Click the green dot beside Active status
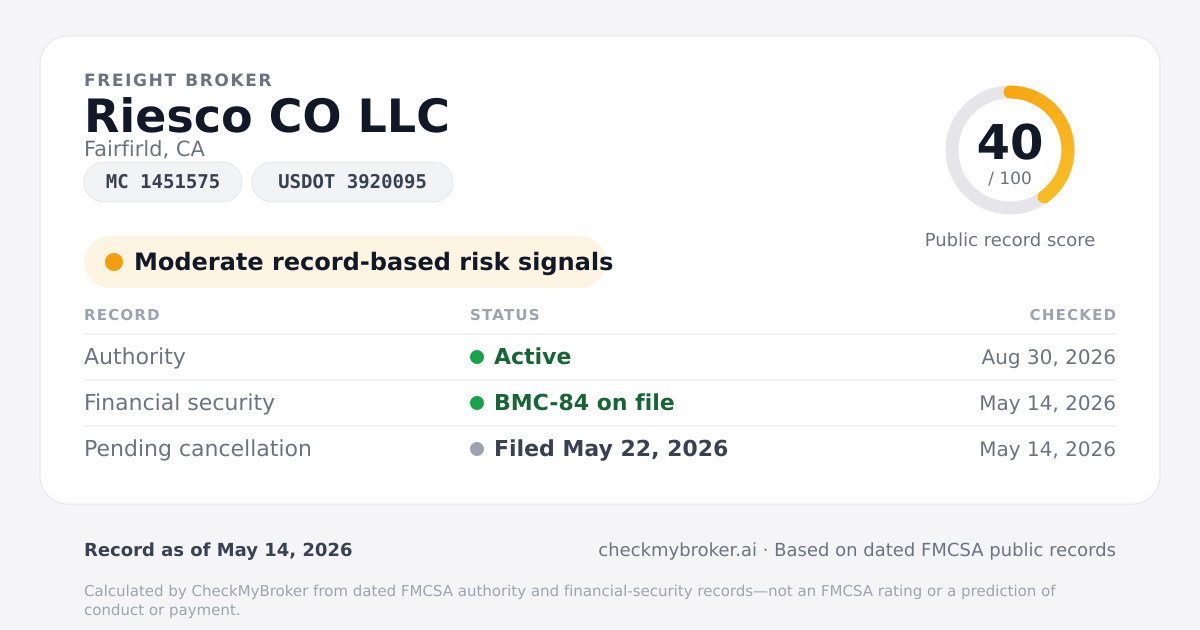 (477, 357)
